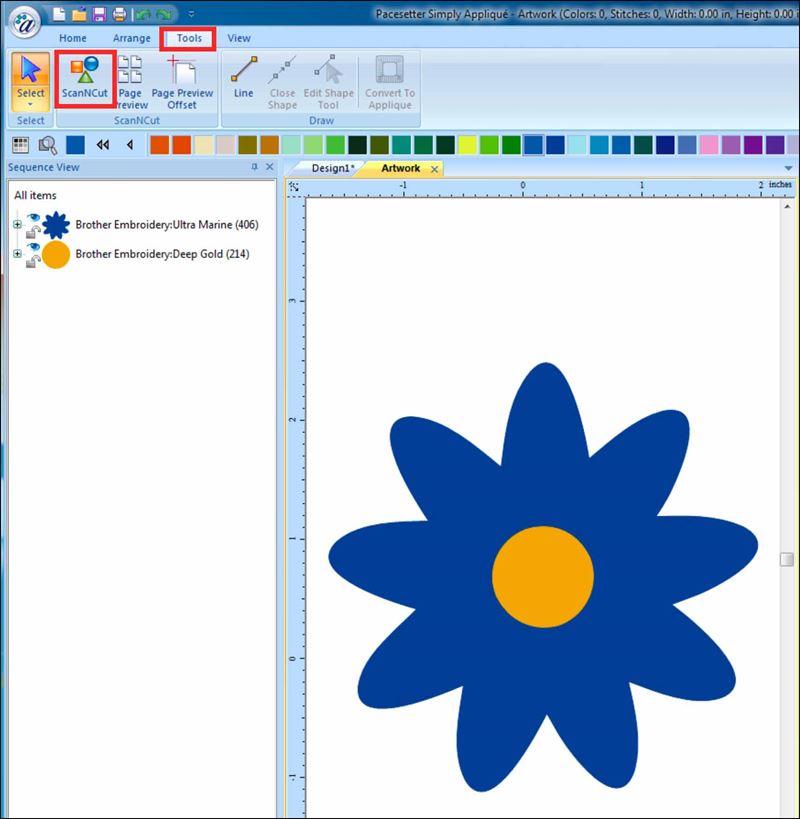800x819 pixels.
Task: Open the Tools ribbon tab
Action: (x=189, y=38)
